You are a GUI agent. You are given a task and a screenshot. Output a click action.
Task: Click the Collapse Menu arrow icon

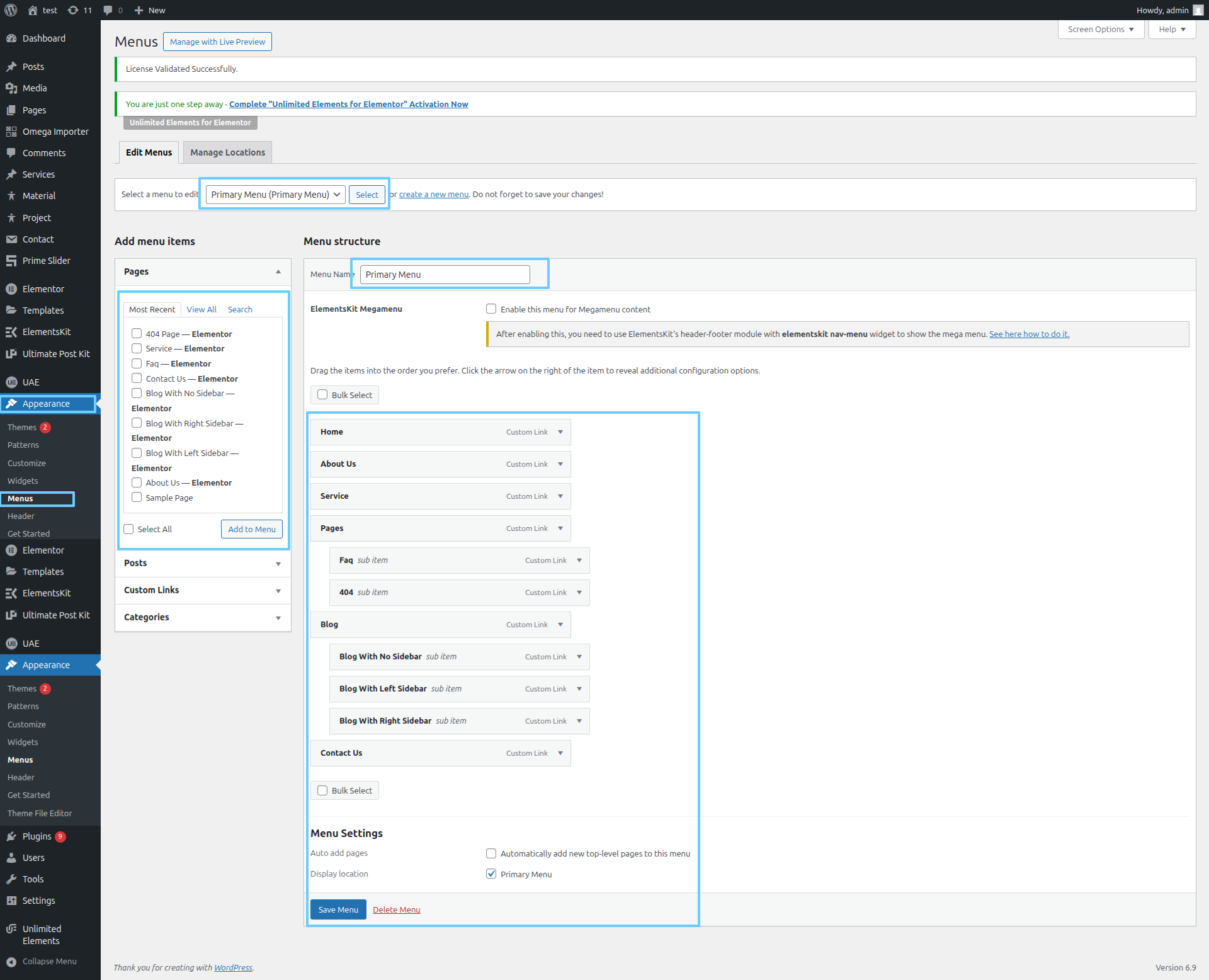click(11, 962)
